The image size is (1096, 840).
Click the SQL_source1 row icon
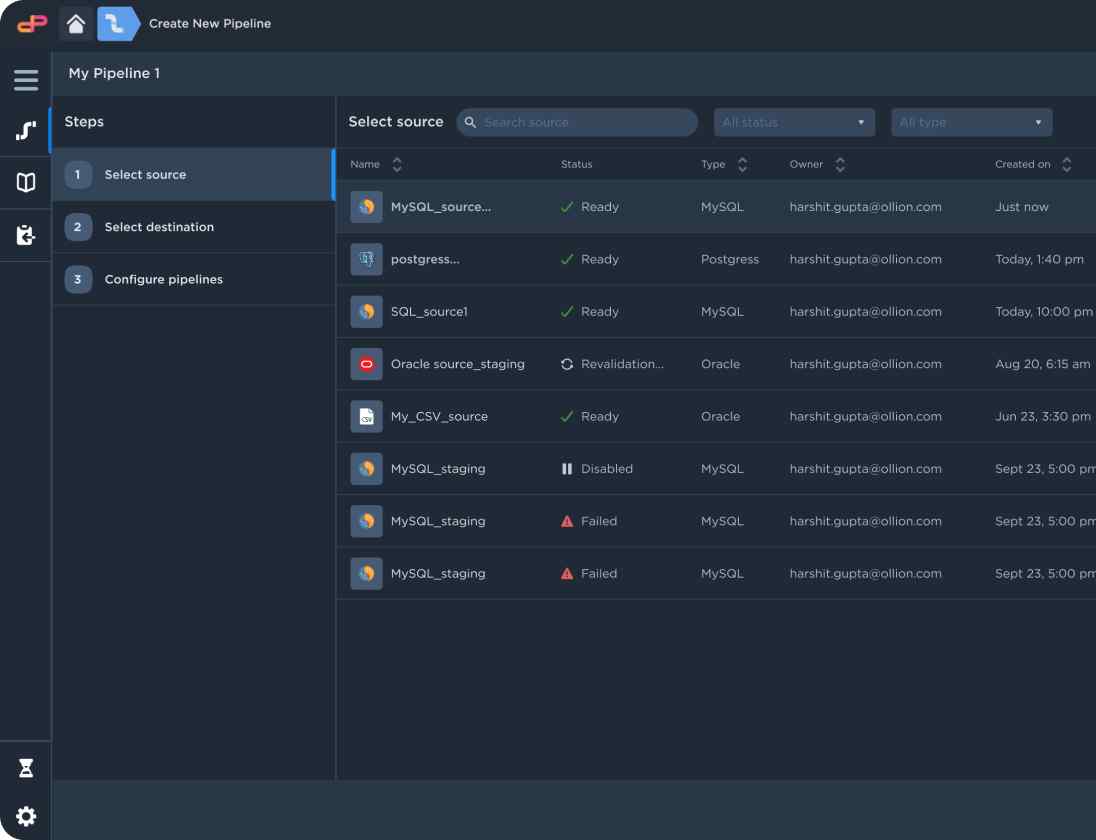pyautogui.click(x=366, y=312)
